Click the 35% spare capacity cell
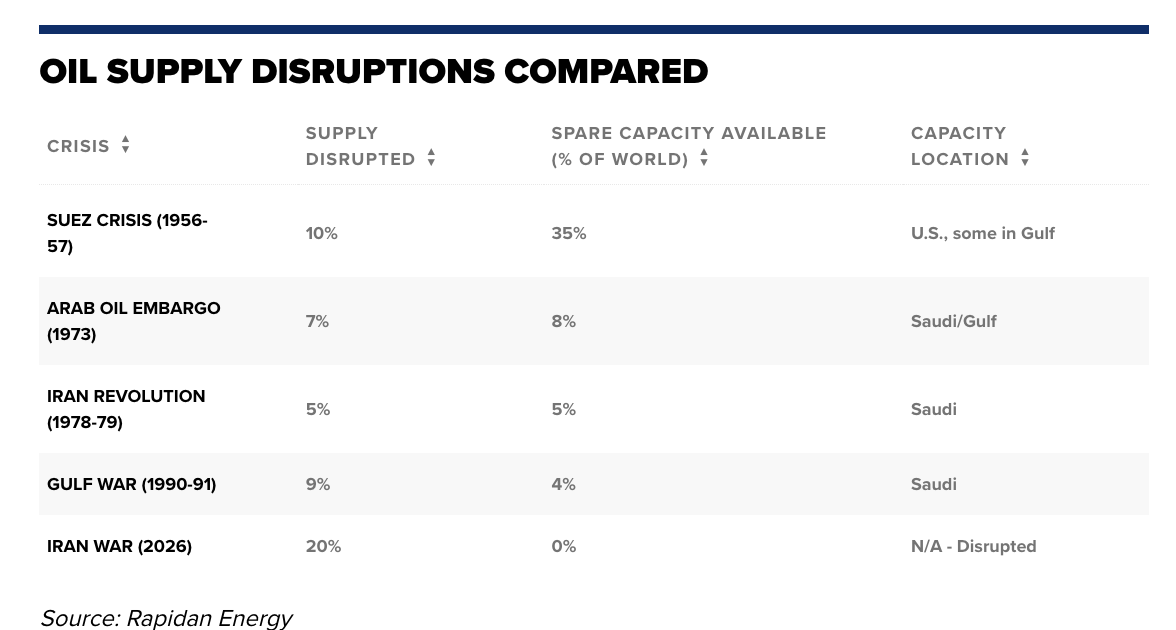 (568, 233)
